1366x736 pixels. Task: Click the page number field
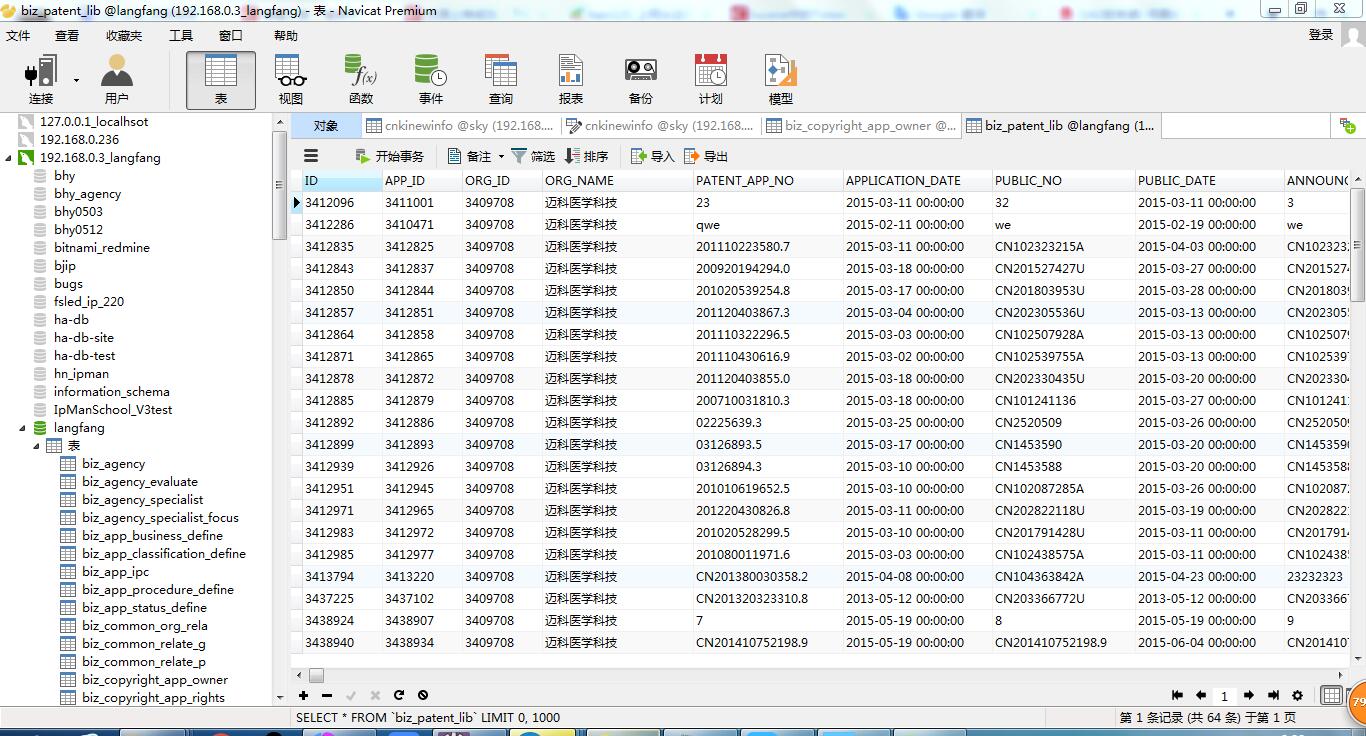coord(1224,696)
